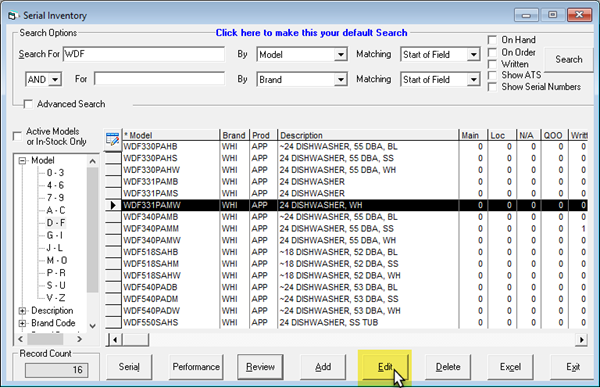Click the current-row arrow marker for WDF331PAMW
This screenshot has width=600, height=388.
(113, 205)
